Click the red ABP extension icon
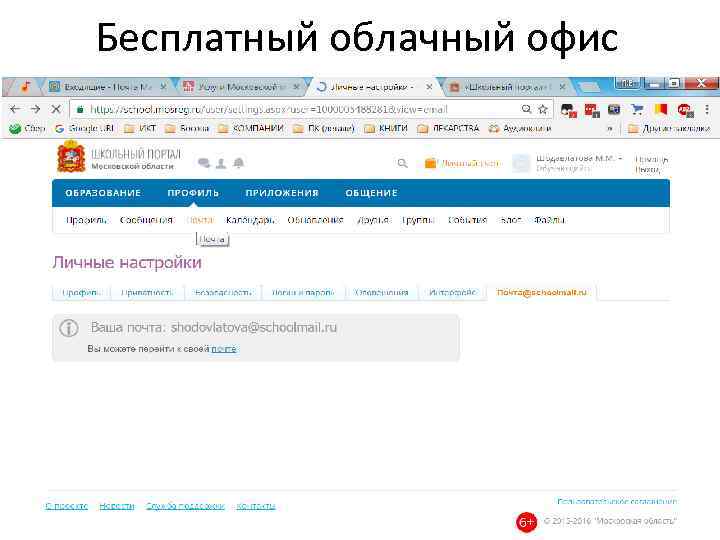Screen dimensions: 720x540 tap(685, 110)
